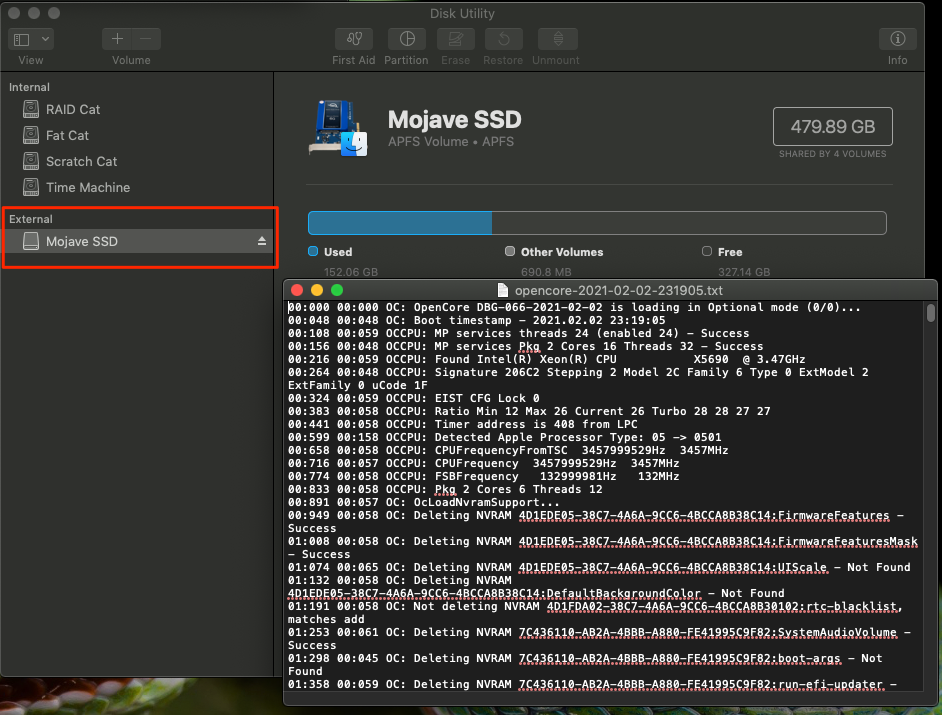Click the 'Timer address is 408' log line
This screenshot has height=715, width=942.
pos(463,424)
